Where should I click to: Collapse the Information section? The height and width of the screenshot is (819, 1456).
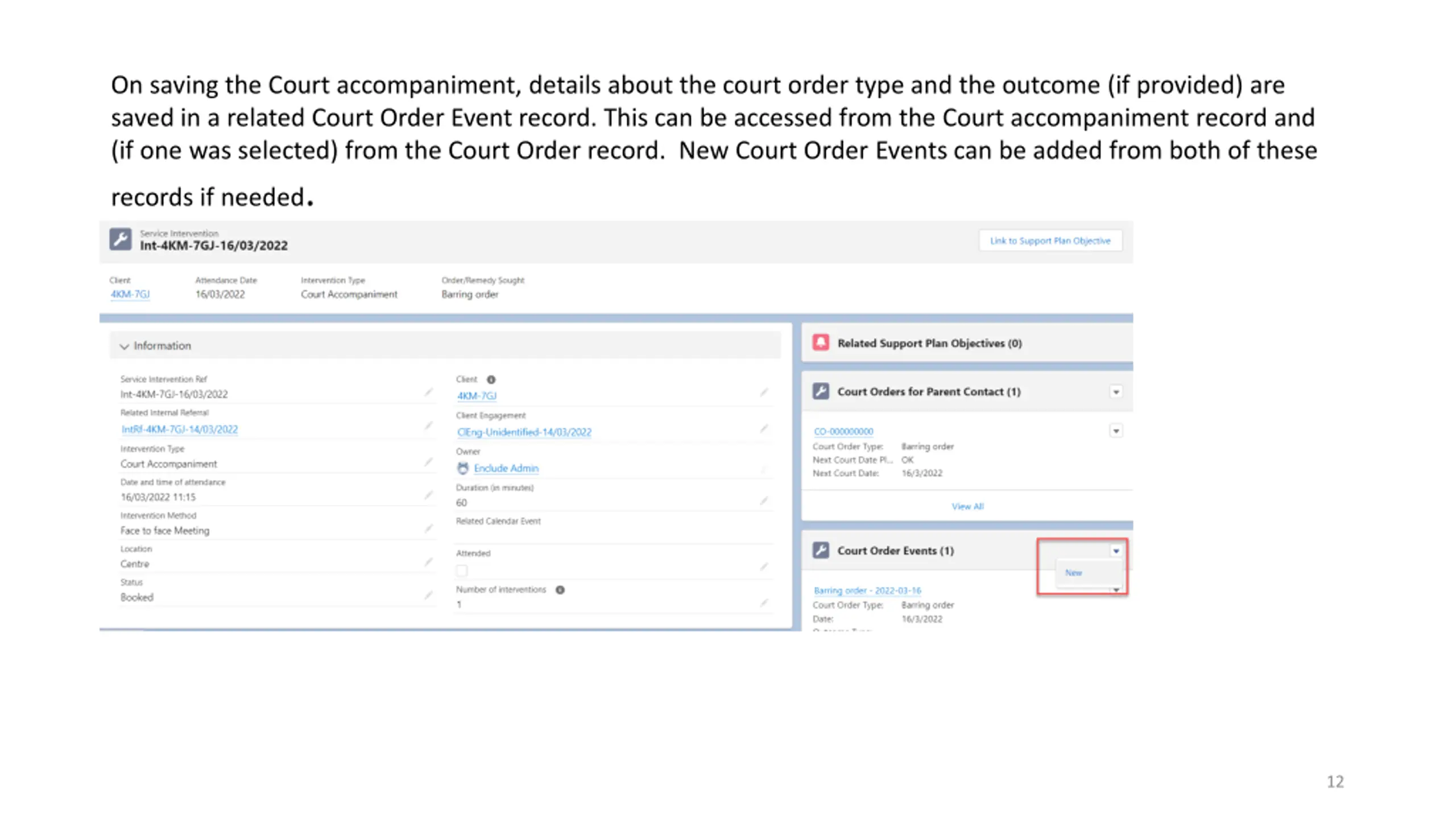[124, 346]
